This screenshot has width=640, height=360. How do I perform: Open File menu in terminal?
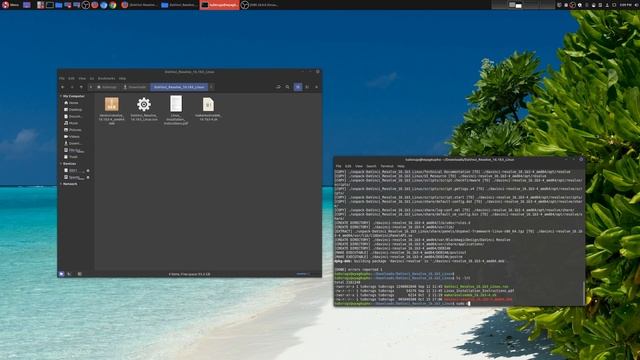coord(338,166)
